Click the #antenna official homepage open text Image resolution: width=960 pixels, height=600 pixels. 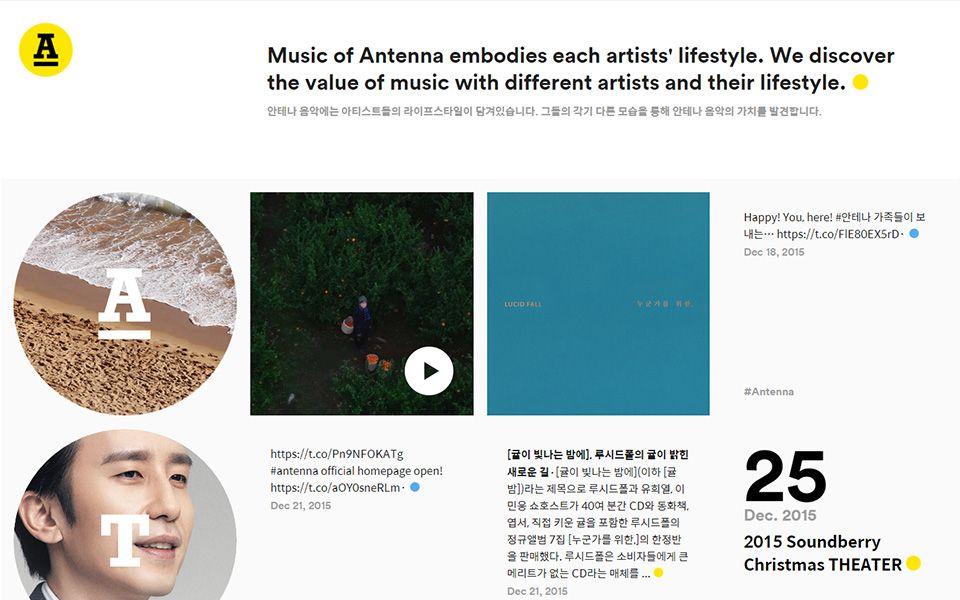point(356,471)
